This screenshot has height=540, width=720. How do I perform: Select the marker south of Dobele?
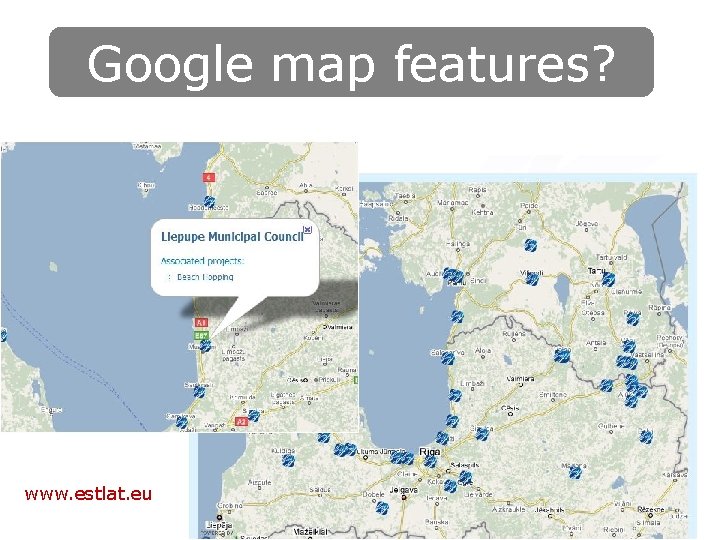(382, 508)
